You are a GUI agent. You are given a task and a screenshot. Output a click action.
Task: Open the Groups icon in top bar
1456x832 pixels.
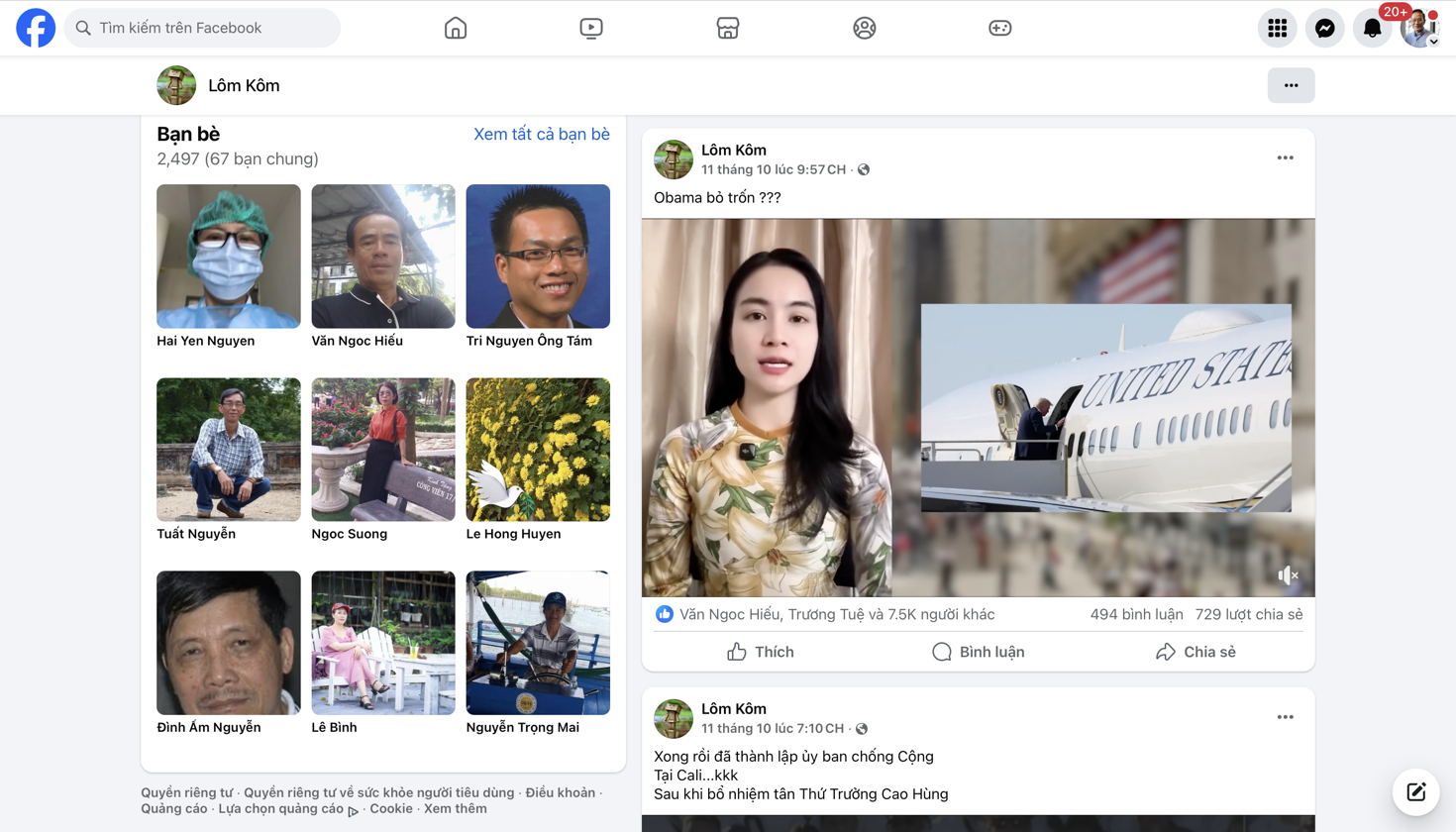pos(865,28)
